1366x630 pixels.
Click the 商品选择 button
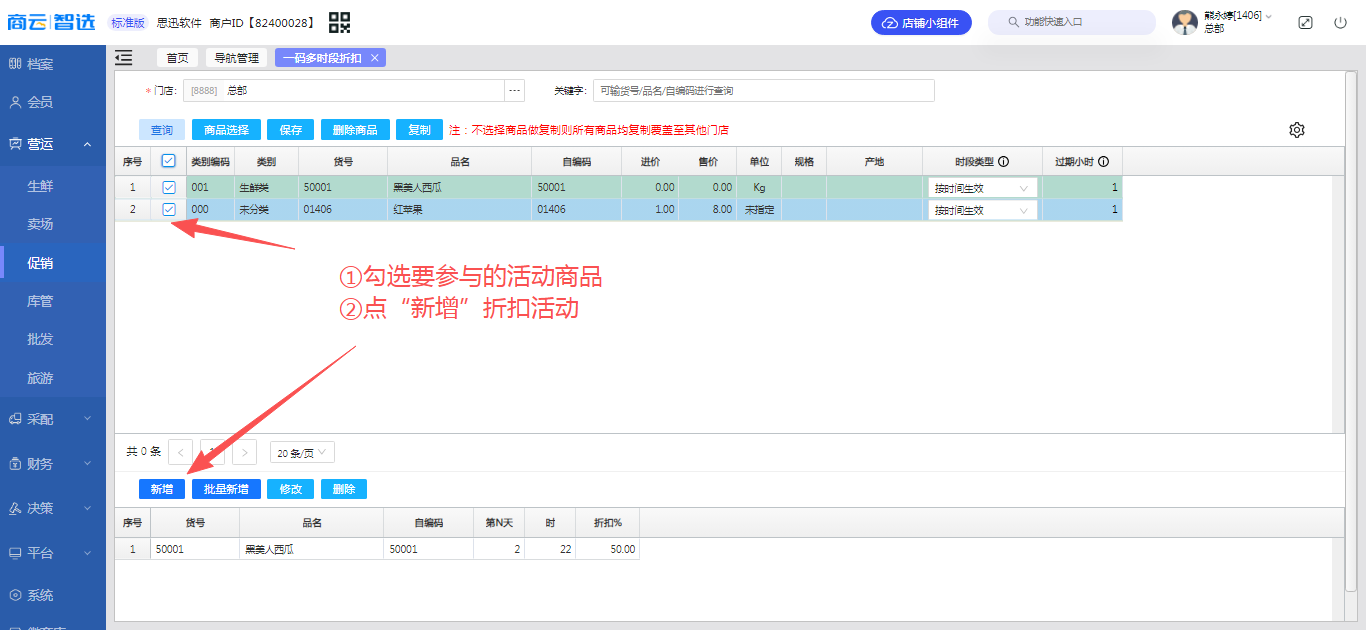226,130
